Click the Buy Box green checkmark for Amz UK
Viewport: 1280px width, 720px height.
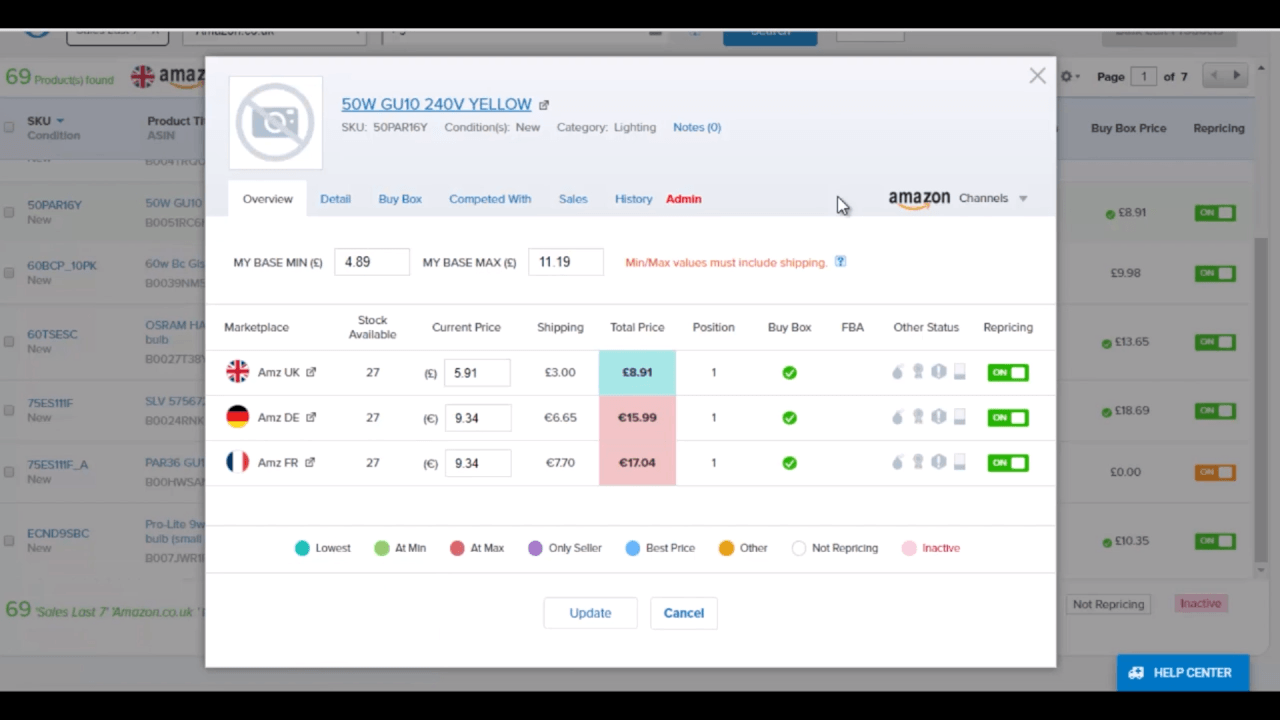pyautogui.click(x=789, y=373)
